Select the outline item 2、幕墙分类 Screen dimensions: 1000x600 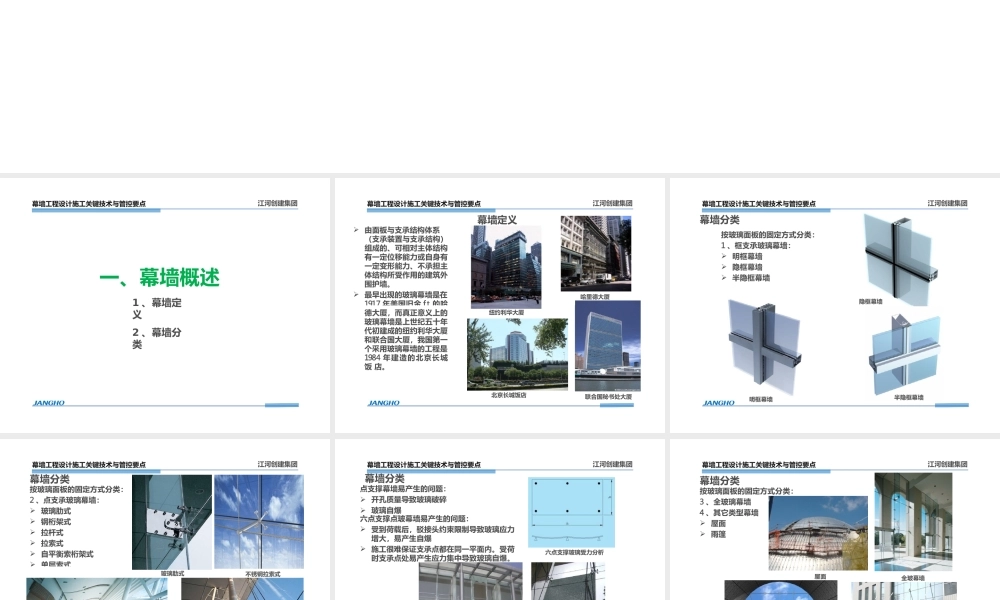[x=157, y=338]
